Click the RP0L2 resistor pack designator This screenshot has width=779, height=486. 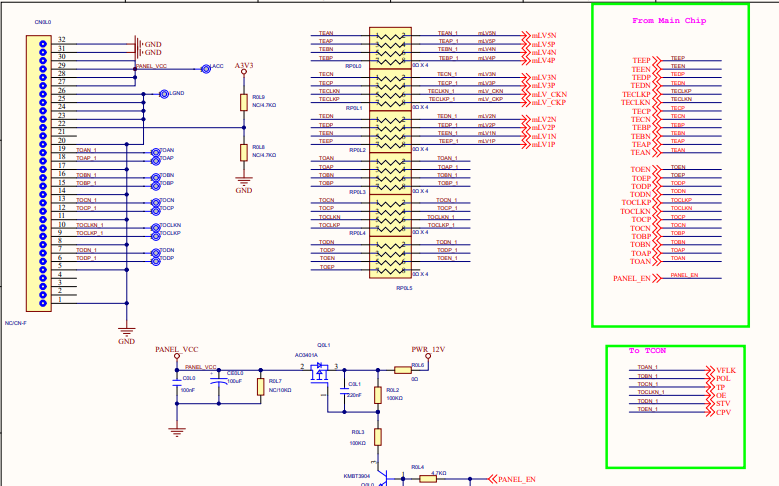point(357,150)
